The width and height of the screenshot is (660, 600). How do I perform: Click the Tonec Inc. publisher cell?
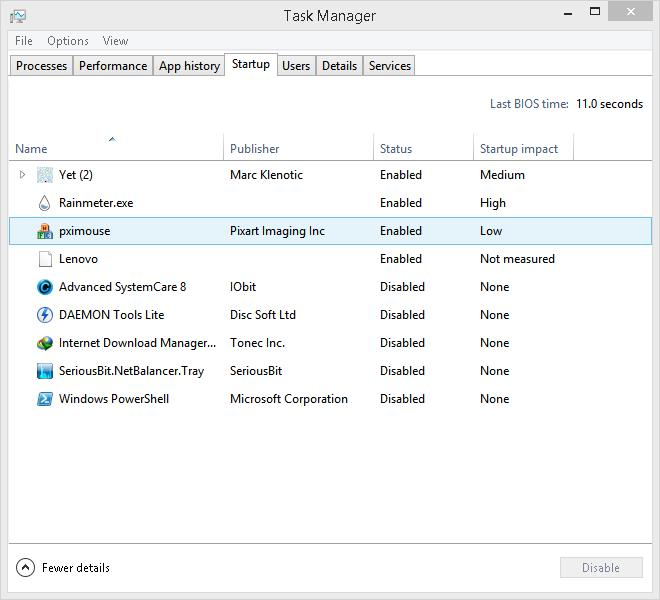tap(258, 343)
